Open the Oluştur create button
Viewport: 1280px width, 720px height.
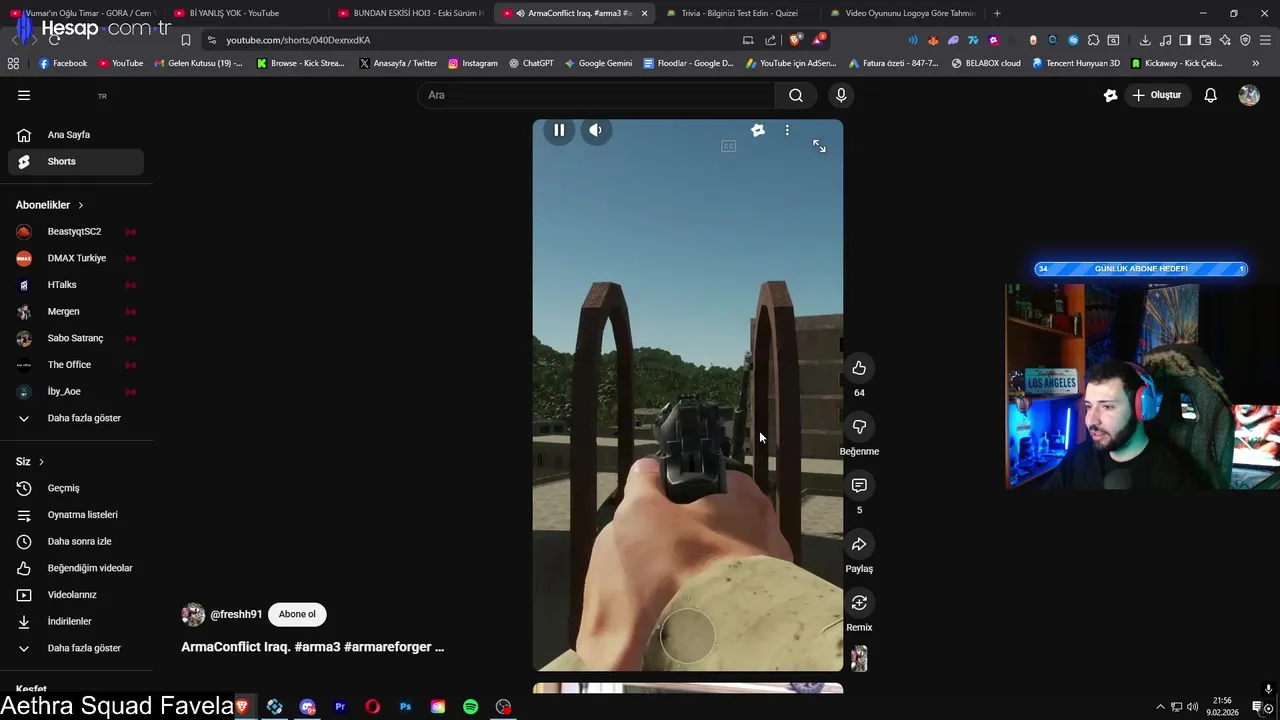pos(1157,95)
